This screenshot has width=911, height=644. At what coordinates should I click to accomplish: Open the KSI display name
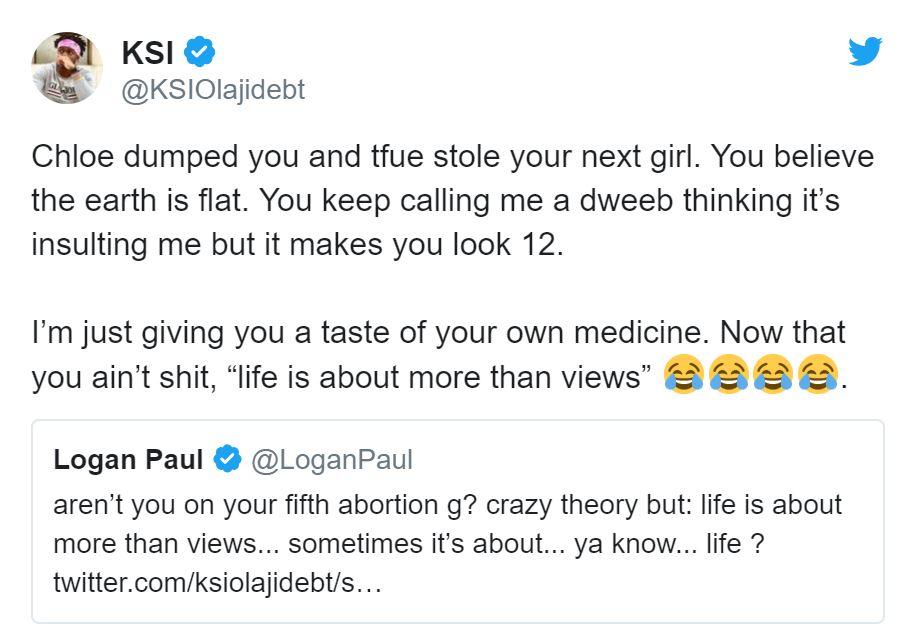pyautogui.click(x=147, y=51)
